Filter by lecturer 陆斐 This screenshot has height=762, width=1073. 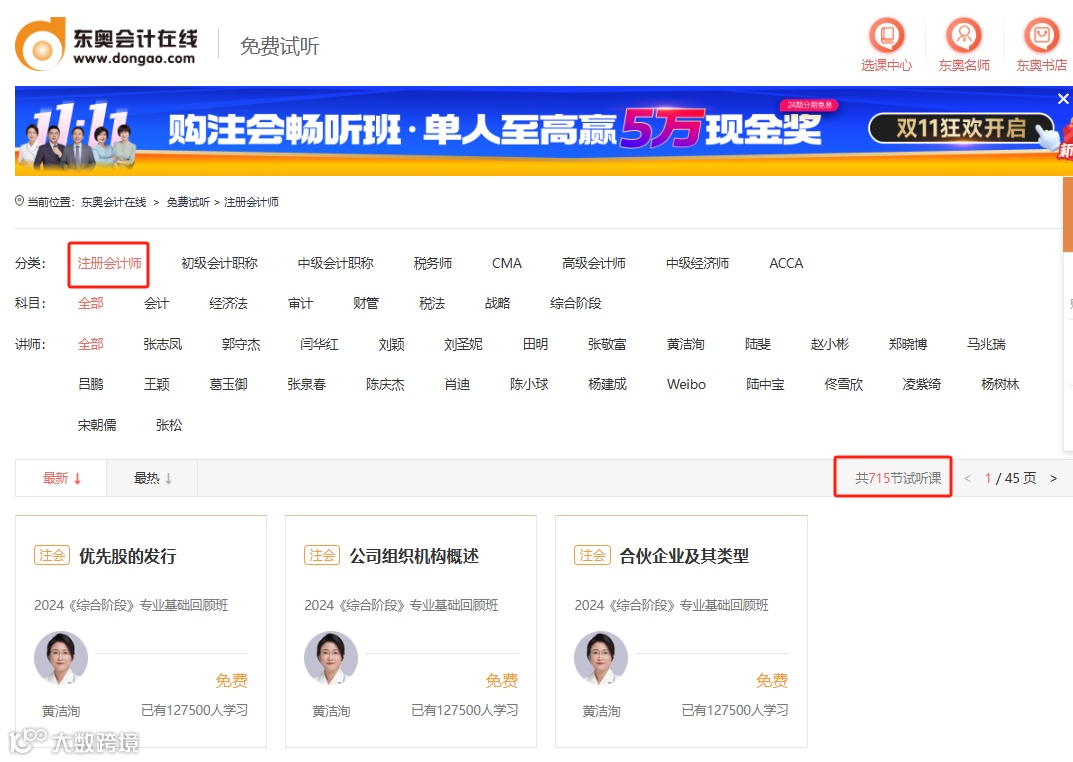tap(758, 344)
